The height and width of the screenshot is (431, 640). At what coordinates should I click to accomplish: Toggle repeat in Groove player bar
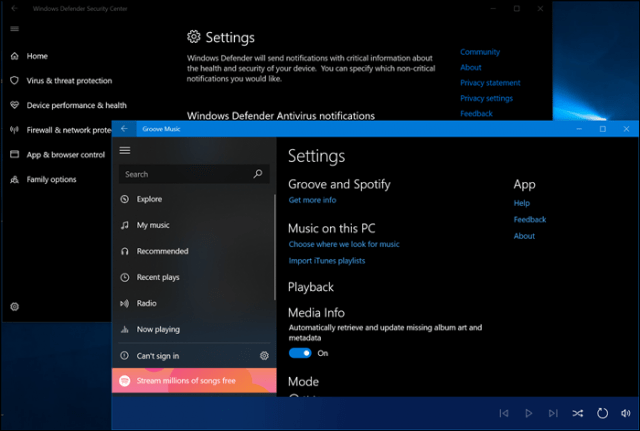pos(602,413)
